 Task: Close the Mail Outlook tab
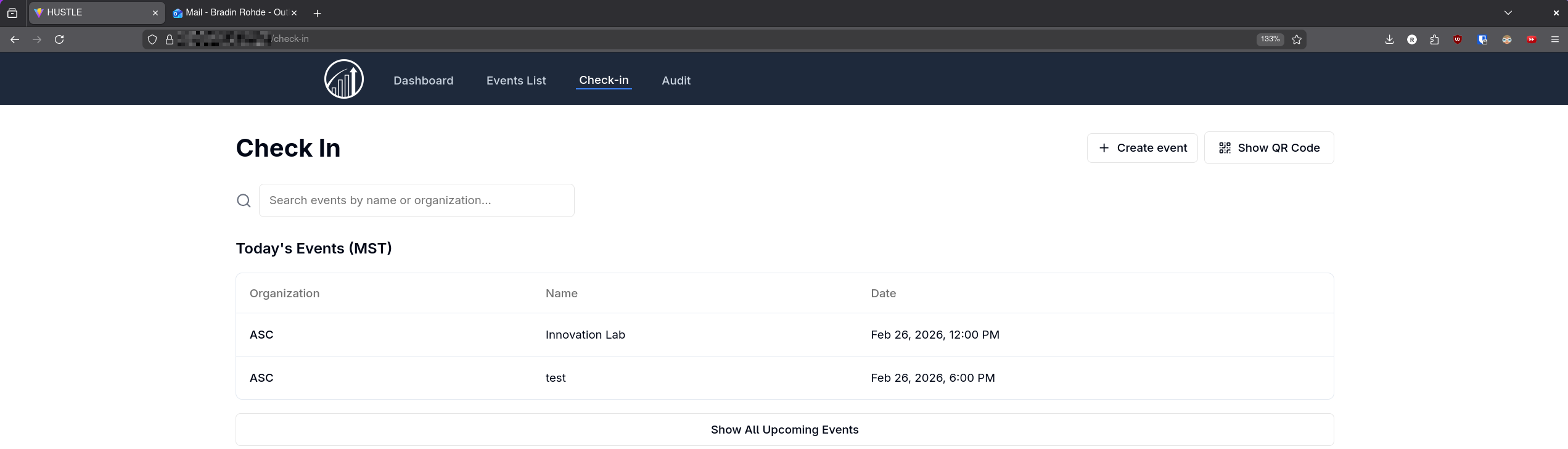[294, 13]
